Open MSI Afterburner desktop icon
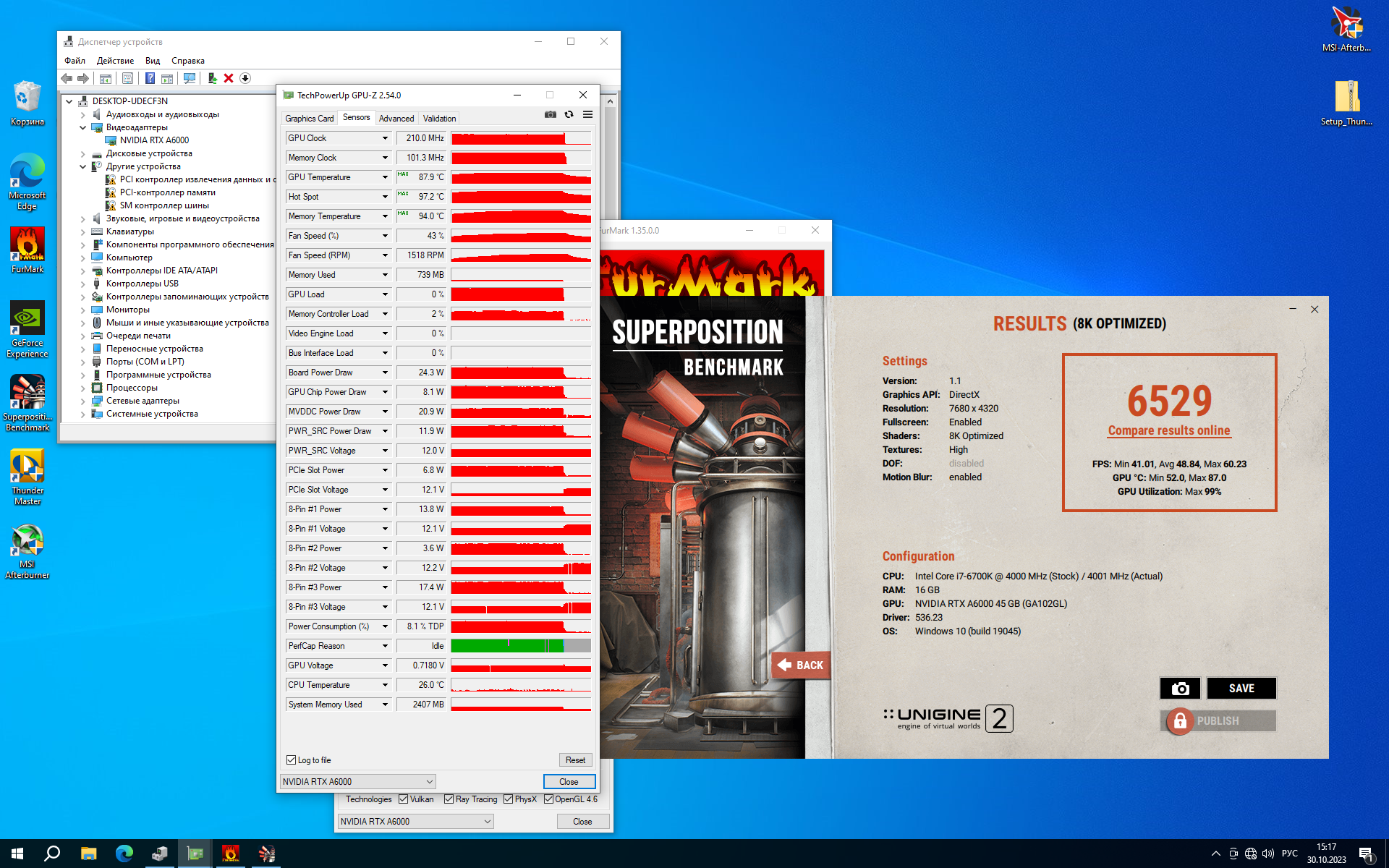The height and width of the screenshot is (868, 1389). point(27,551)
